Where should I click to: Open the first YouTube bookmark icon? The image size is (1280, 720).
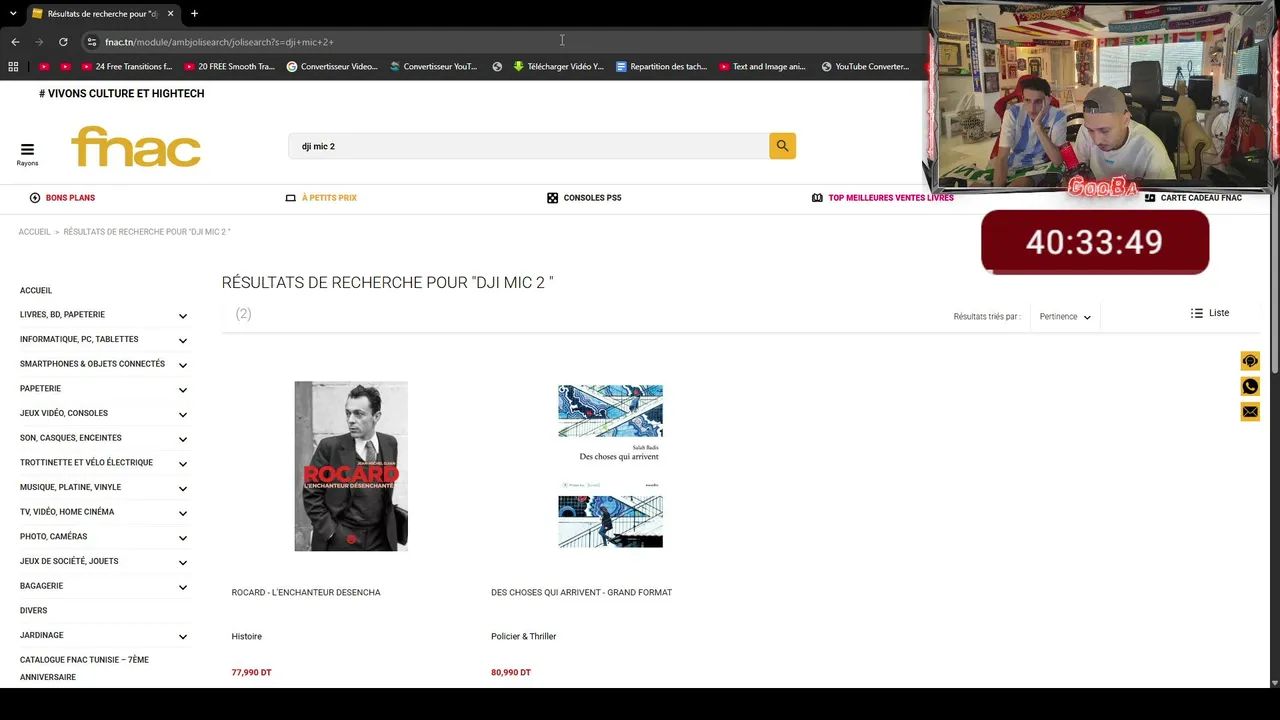[x=44, y=67]
